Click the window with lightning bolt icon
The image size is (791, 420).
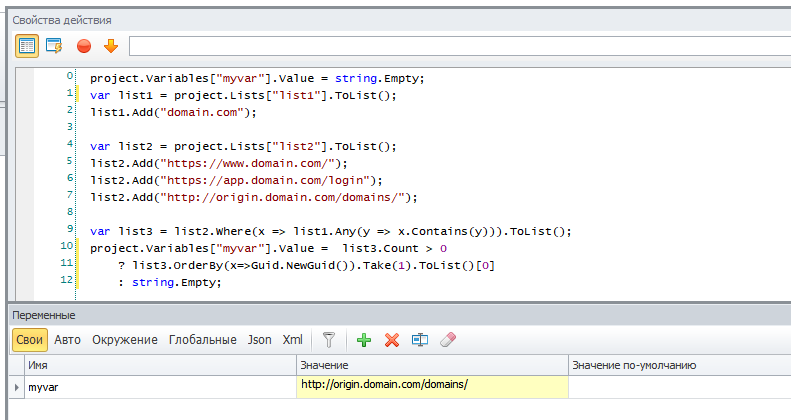coord(54,45)
